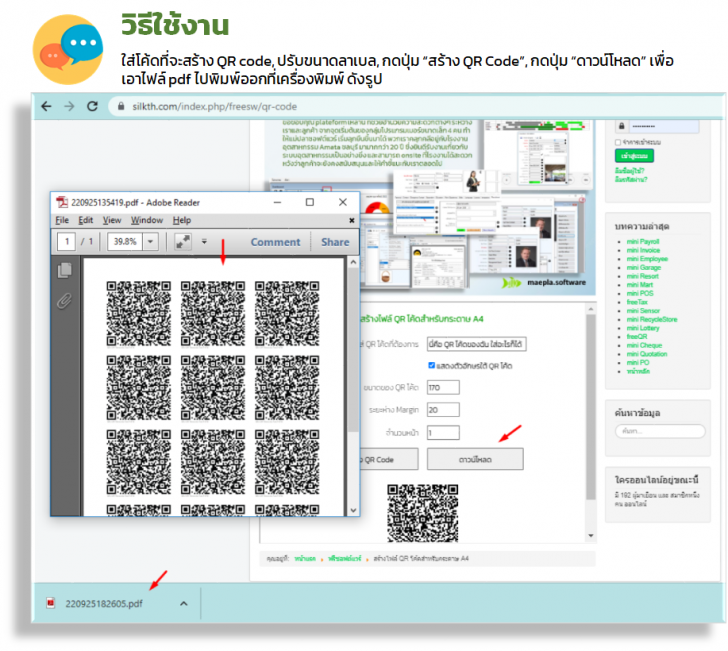Open the mini Cheque article link

point(644,345)
